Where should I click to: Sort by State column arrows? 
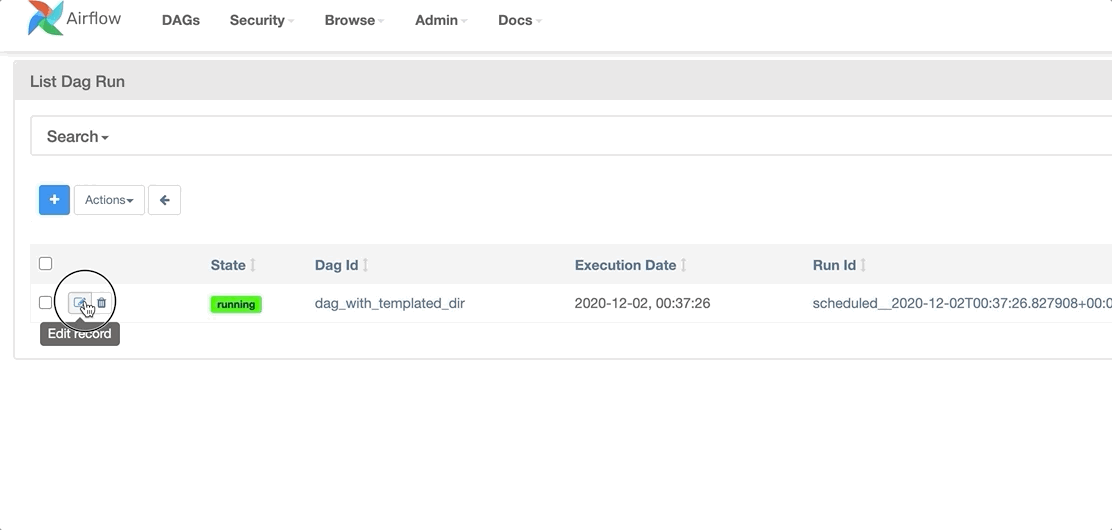[252, 265]
